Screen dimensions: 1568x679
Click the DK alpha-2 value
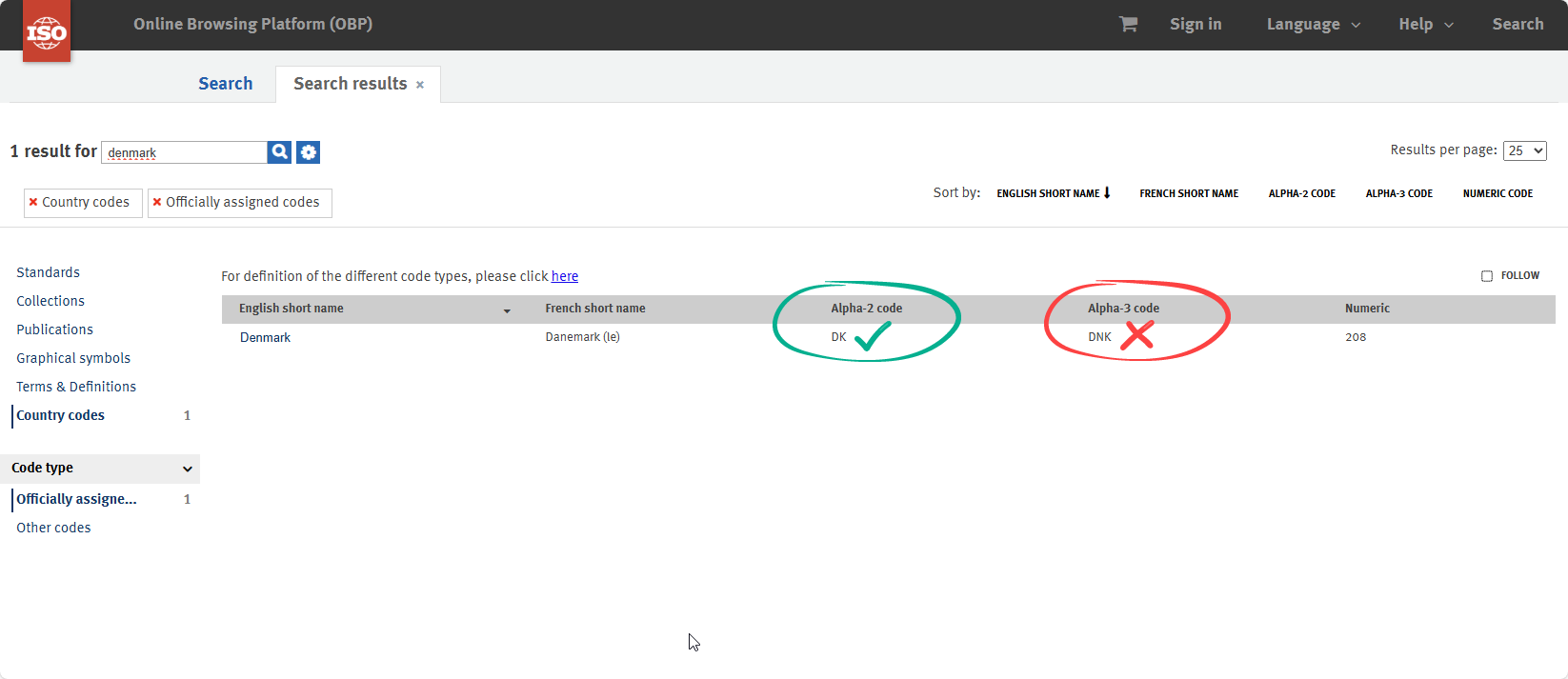838,337
